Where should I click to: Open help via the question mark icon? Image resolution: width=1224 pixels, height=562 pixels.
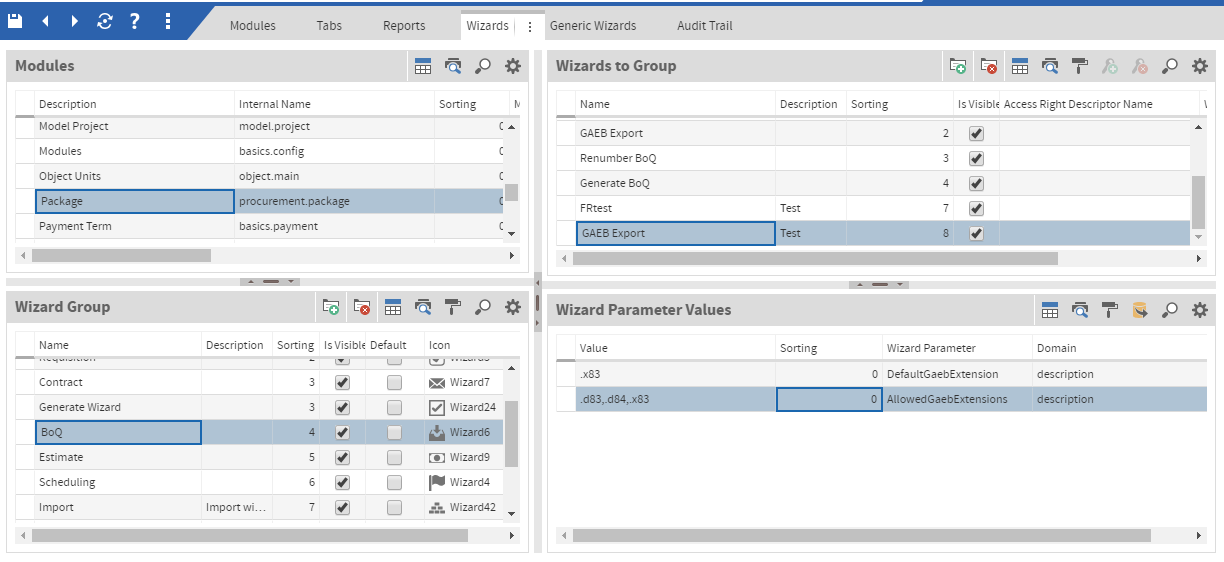click(x=135, y=20)
